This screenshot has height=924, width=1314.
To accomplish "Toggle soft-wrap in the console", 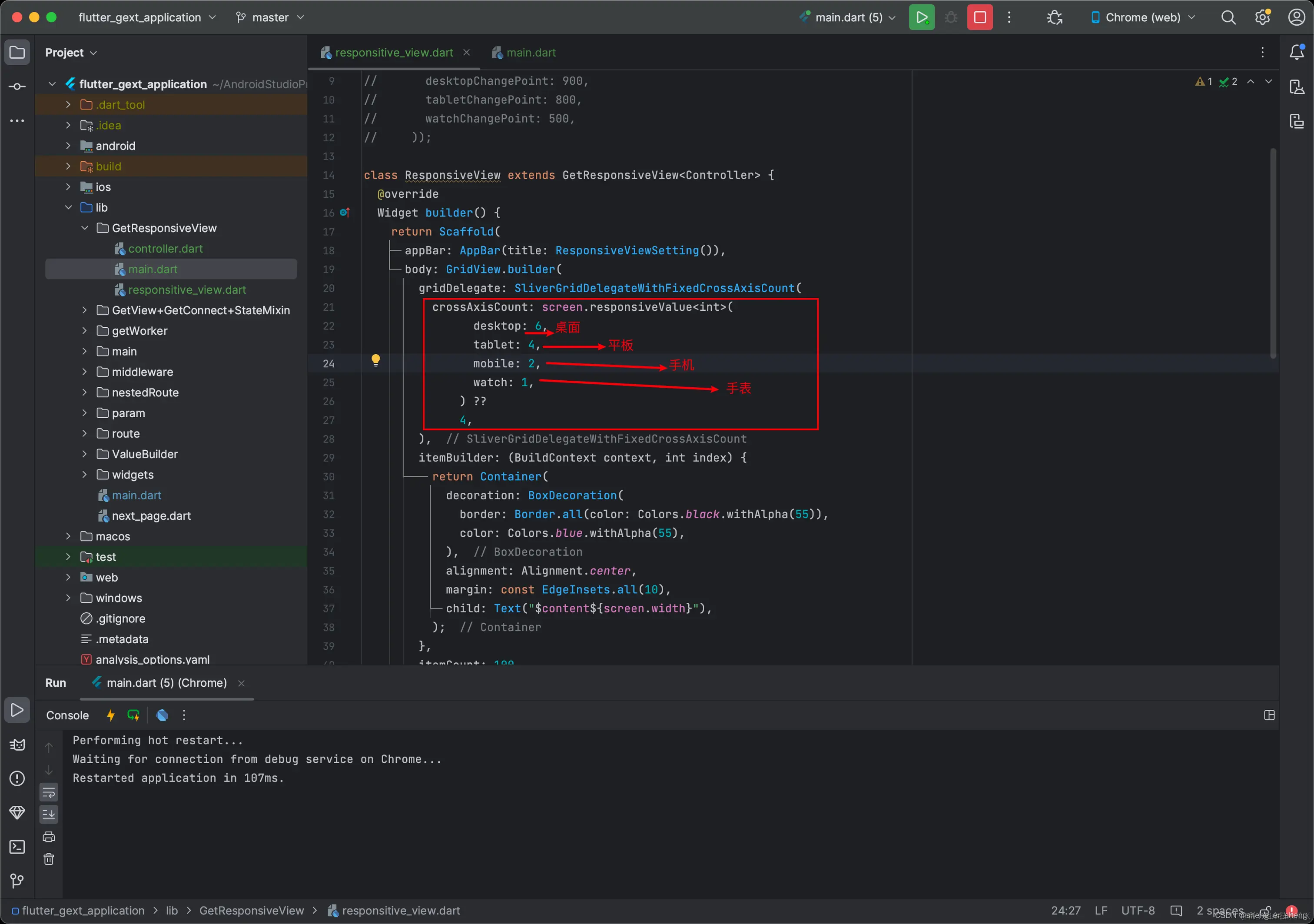I will coord(49,793).
